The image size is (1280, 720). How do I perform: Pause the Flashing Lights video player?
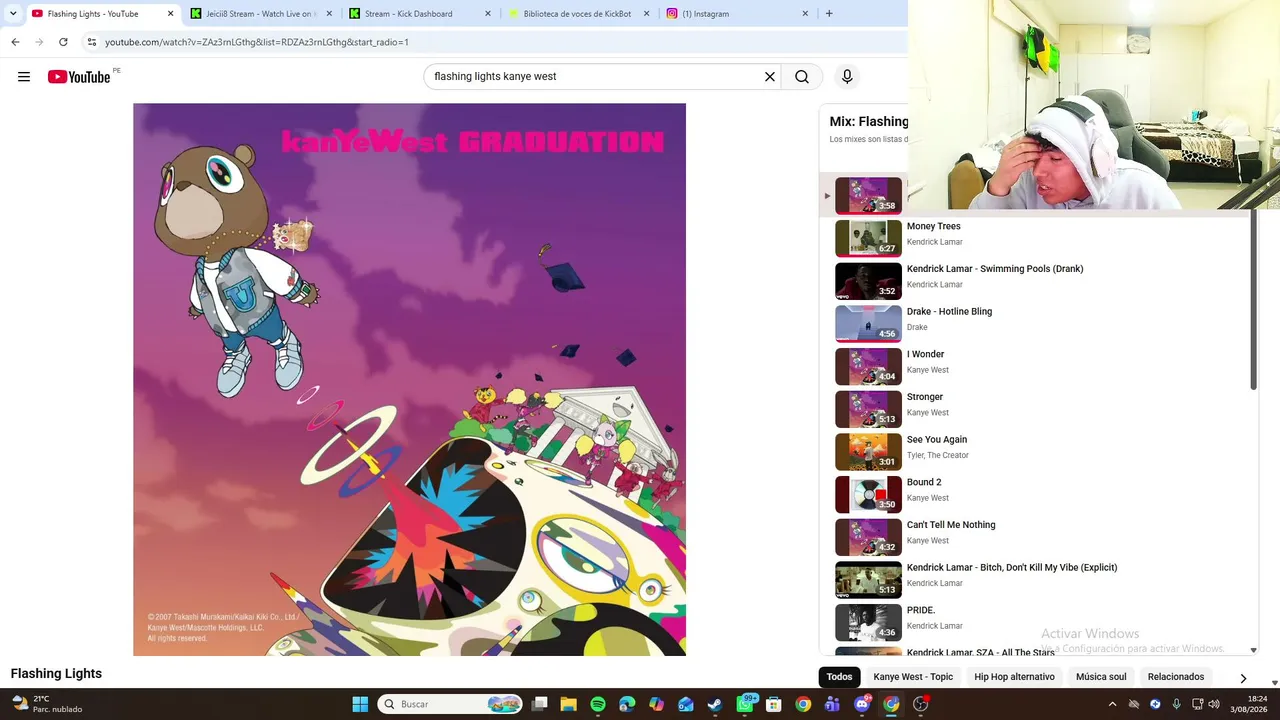(x=409, y=379)
